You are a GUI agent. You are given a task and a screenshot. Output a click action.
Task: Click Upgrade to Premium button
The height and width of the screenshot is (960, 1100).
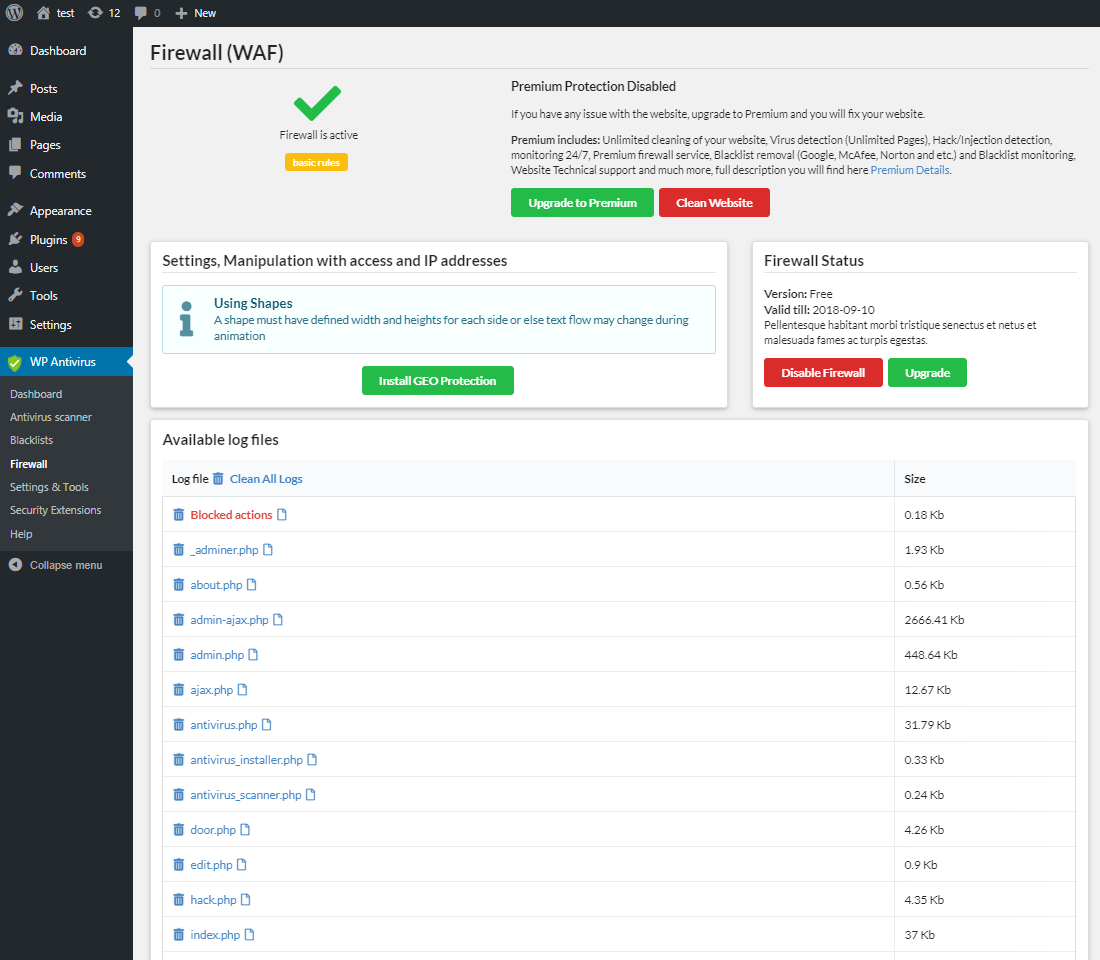[582, 203]
